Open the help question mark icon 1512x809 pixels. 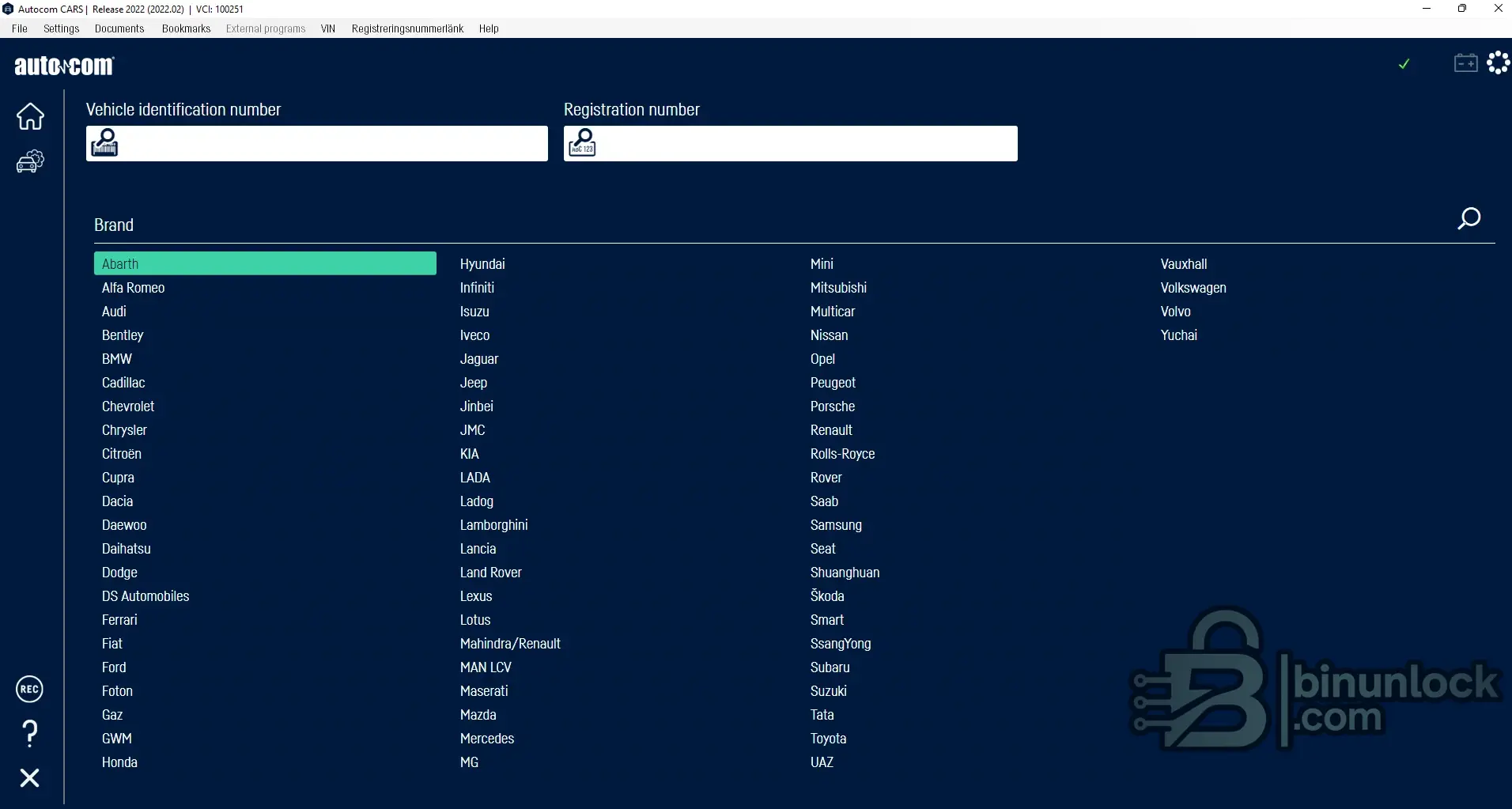(x=30, y=734)
